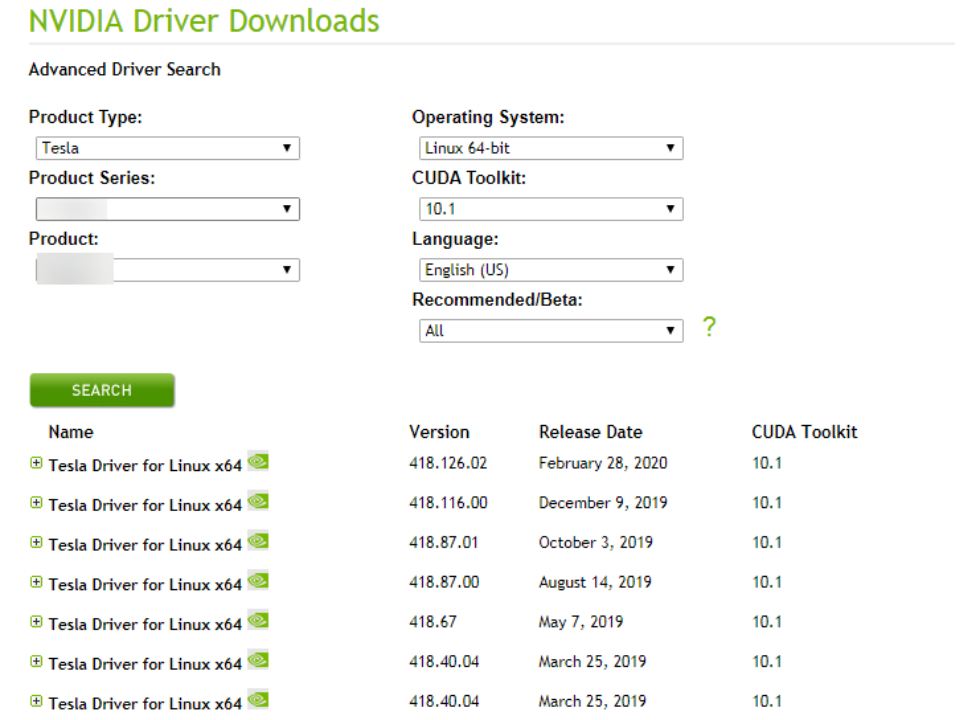The height and width of the screenshot is (720, 980).
Task: Expand the 418.87.01 driver row
Action: [x=36, y=542]
